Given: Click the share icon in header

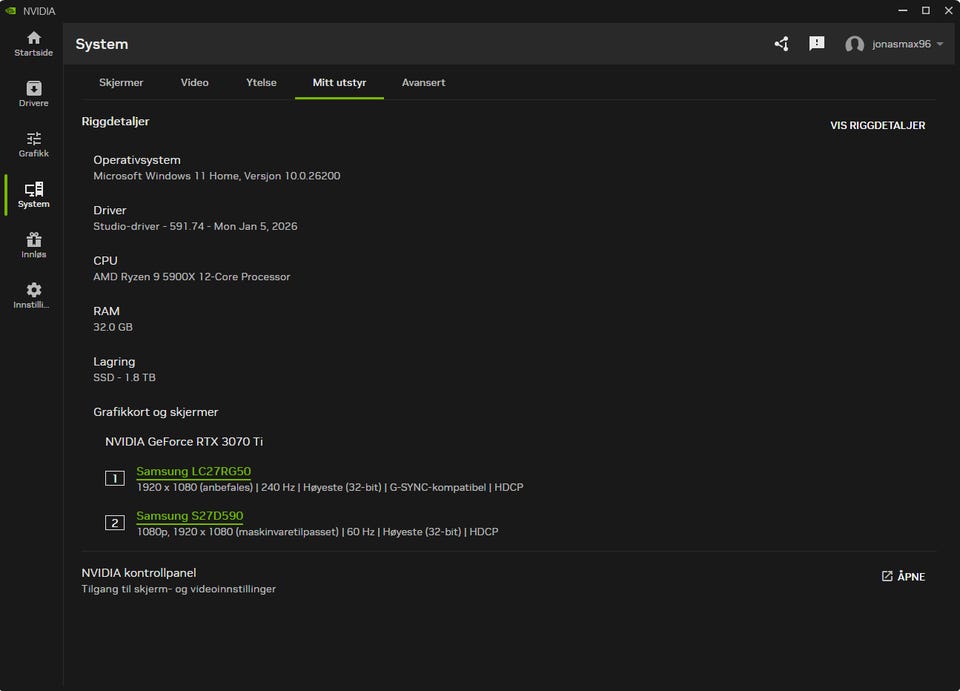Looking at the screenshot, I should (782, 44).
